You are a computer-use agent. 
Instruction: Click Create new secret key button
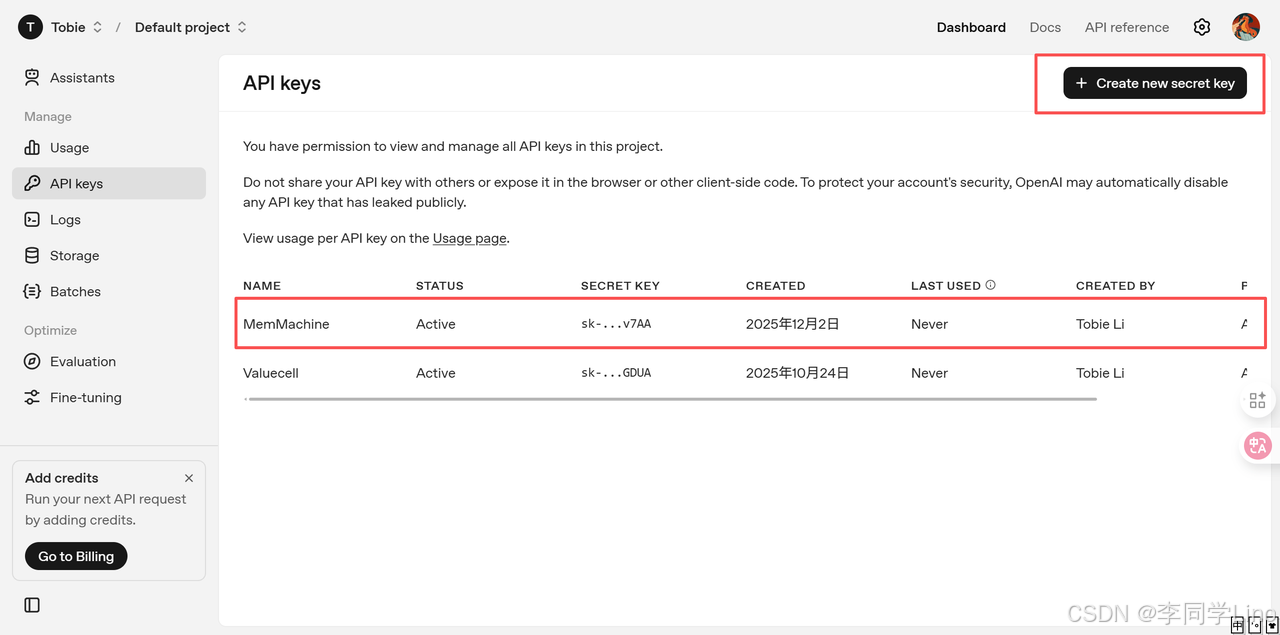pos(1155,83)
